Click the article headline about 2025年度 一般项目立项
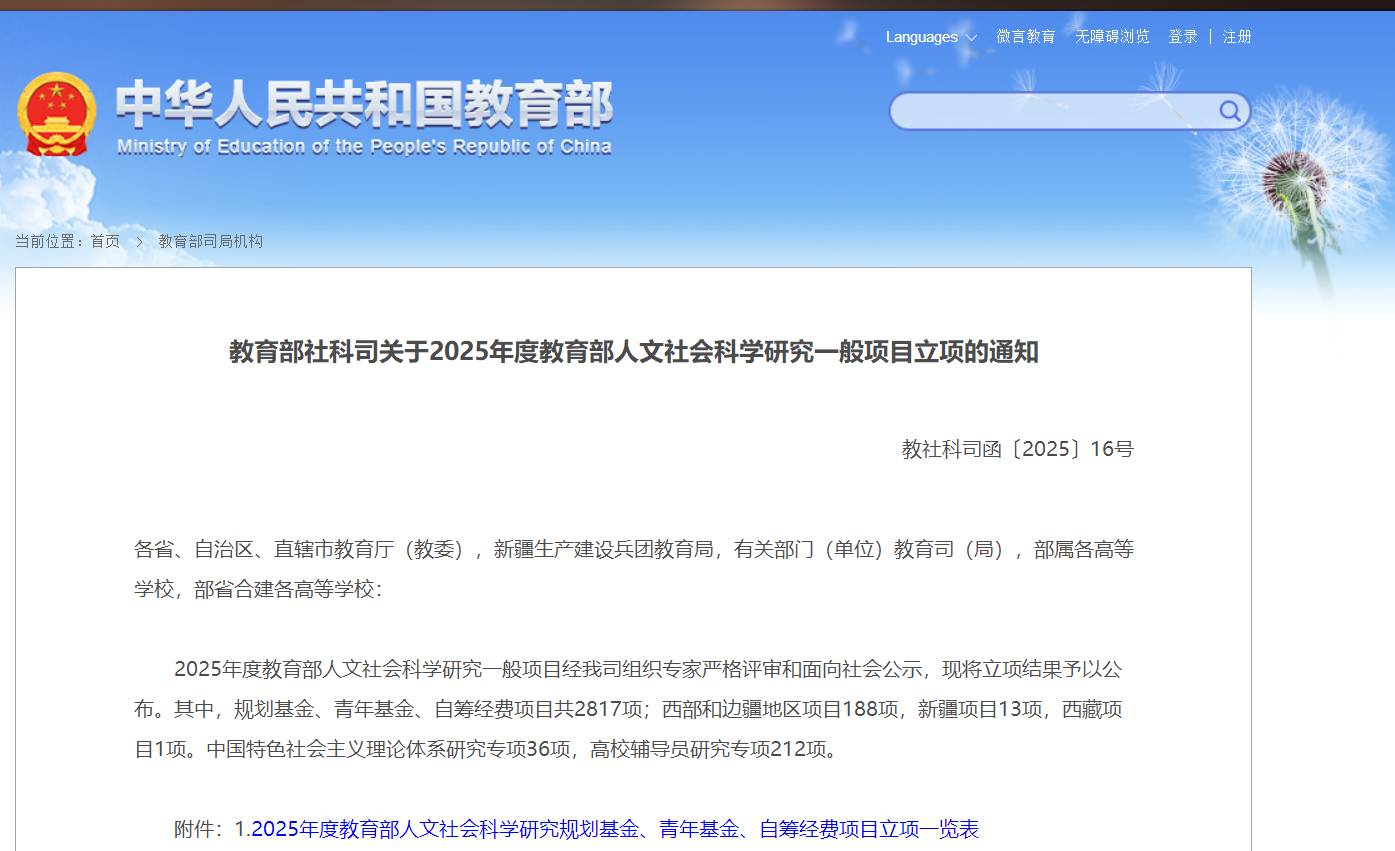The image size is (1395, 851). pos(633,352)
